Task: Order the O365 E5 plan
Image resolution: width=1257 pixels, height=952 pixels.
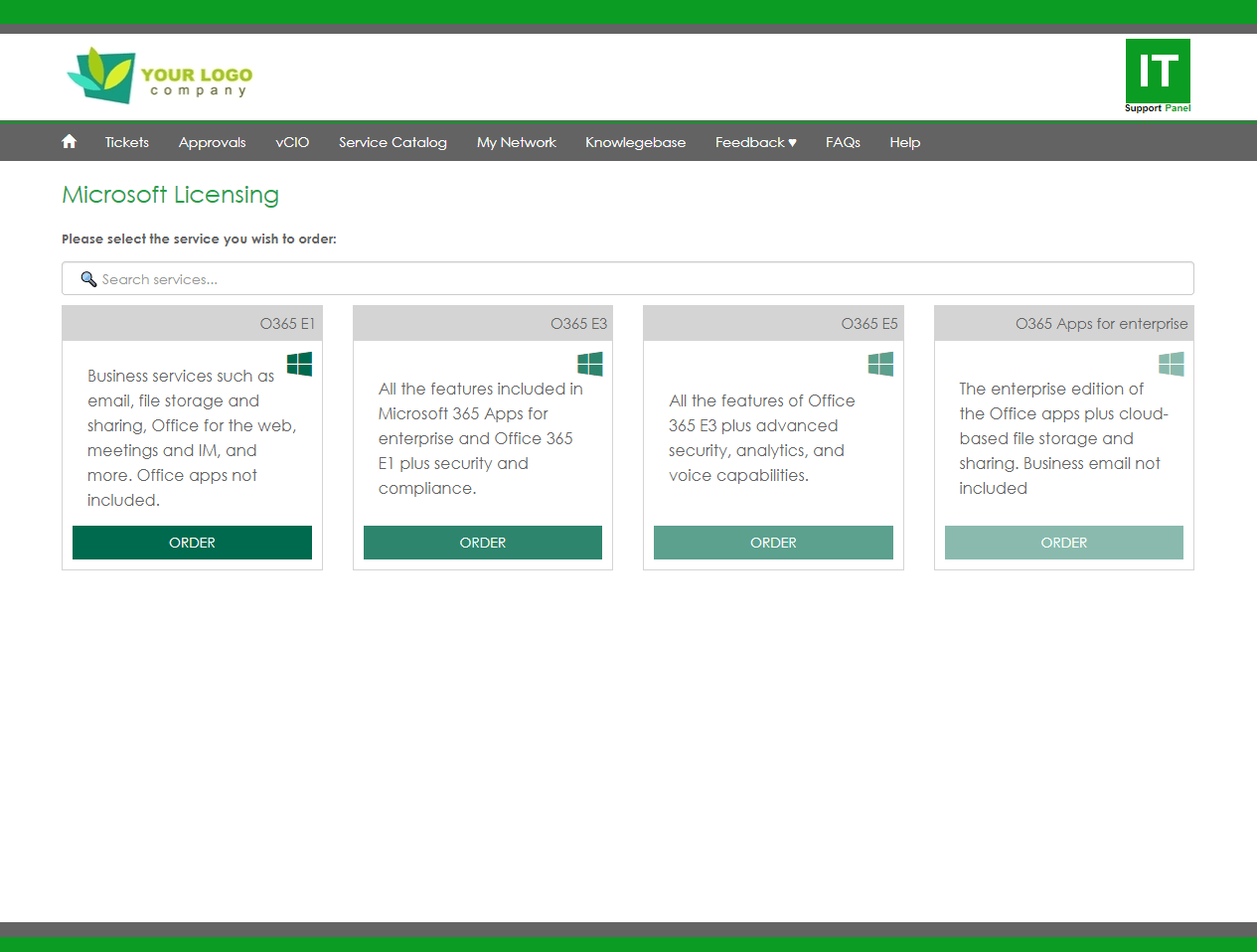Action: point(773,543)
